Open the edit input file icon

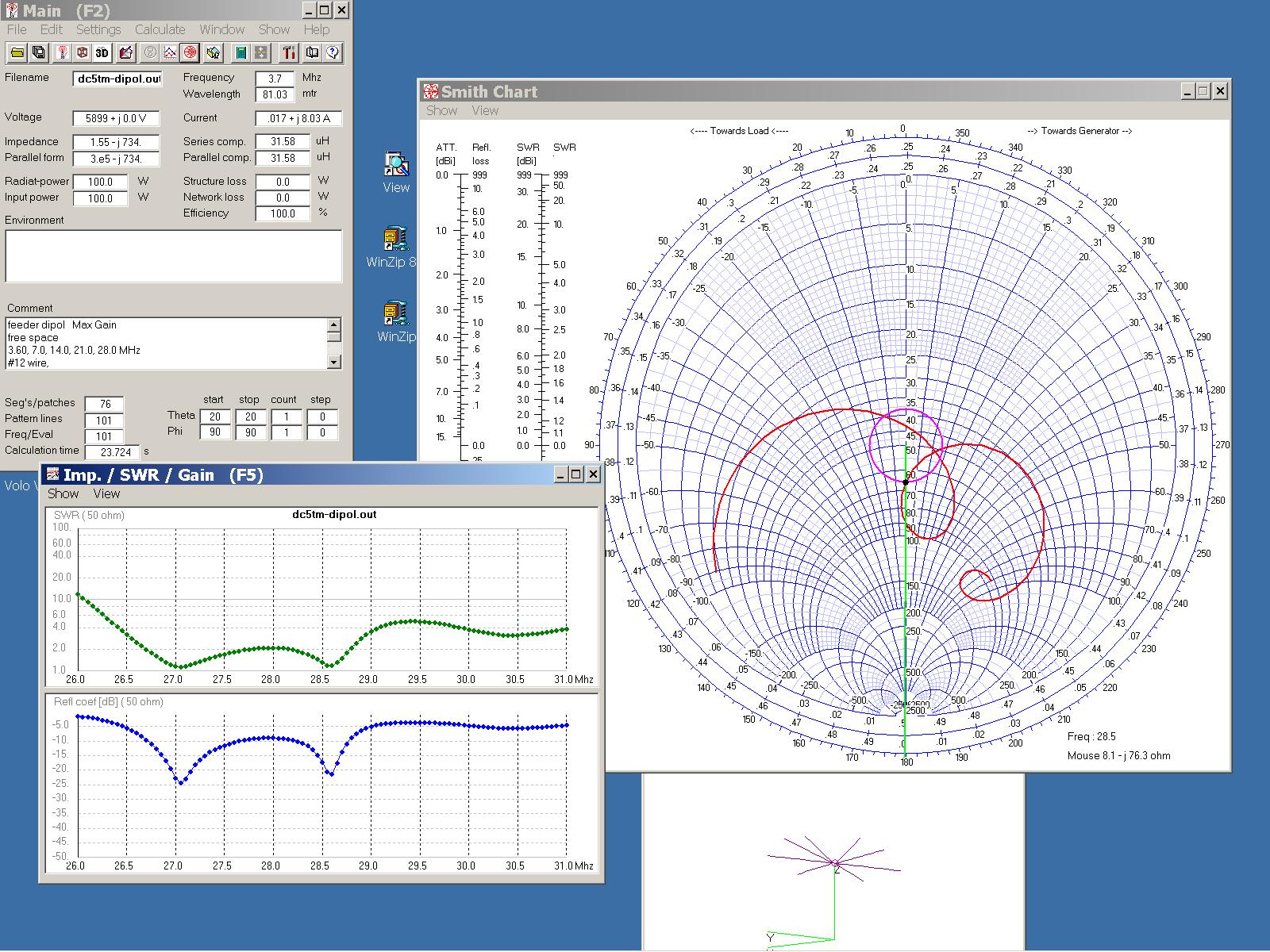click(x=126, y=52)
